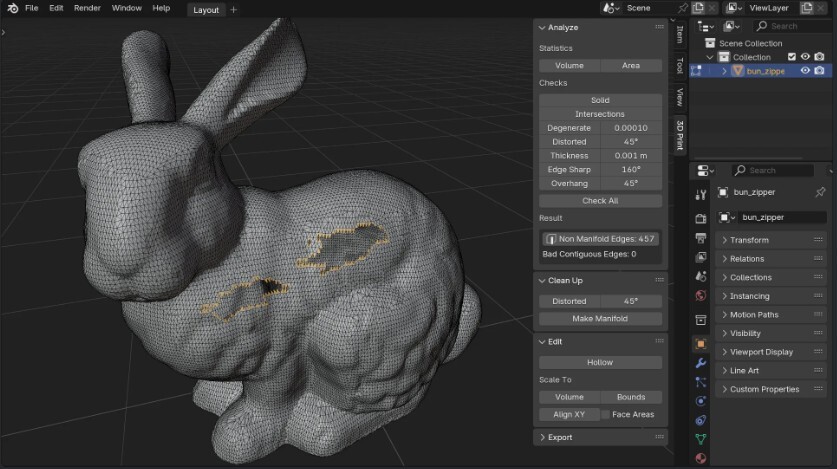Collapse the Analyze panel

point(542,27)
